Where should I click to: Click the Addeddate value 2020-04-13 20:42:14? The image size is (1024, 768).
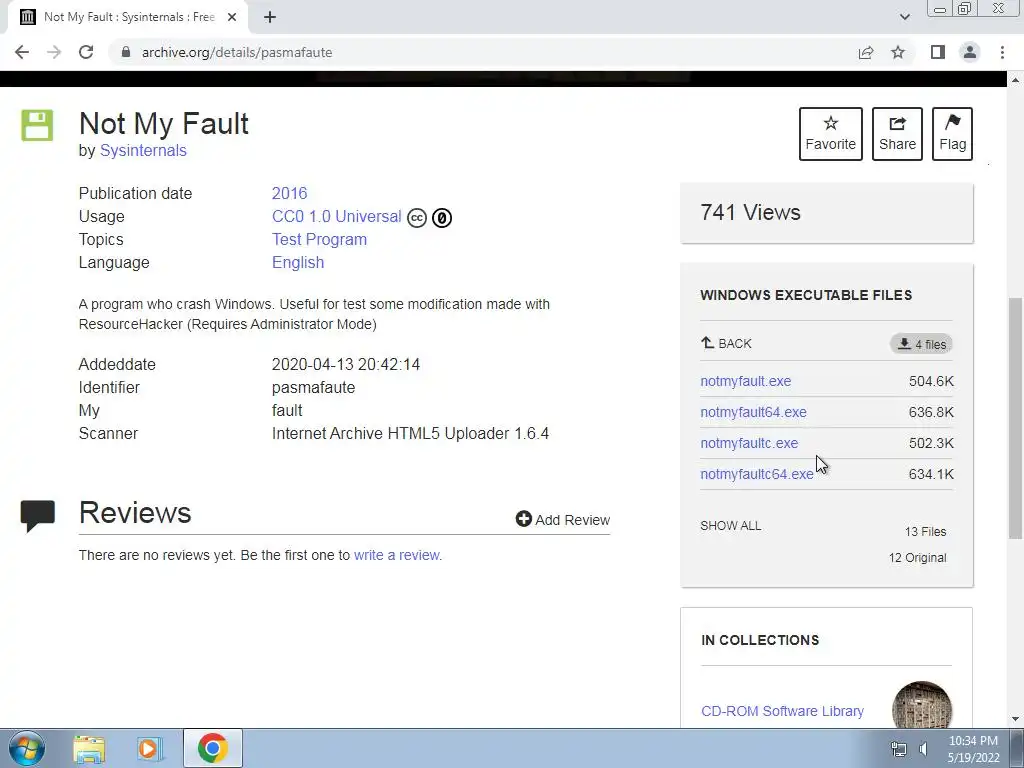point(345,364)
